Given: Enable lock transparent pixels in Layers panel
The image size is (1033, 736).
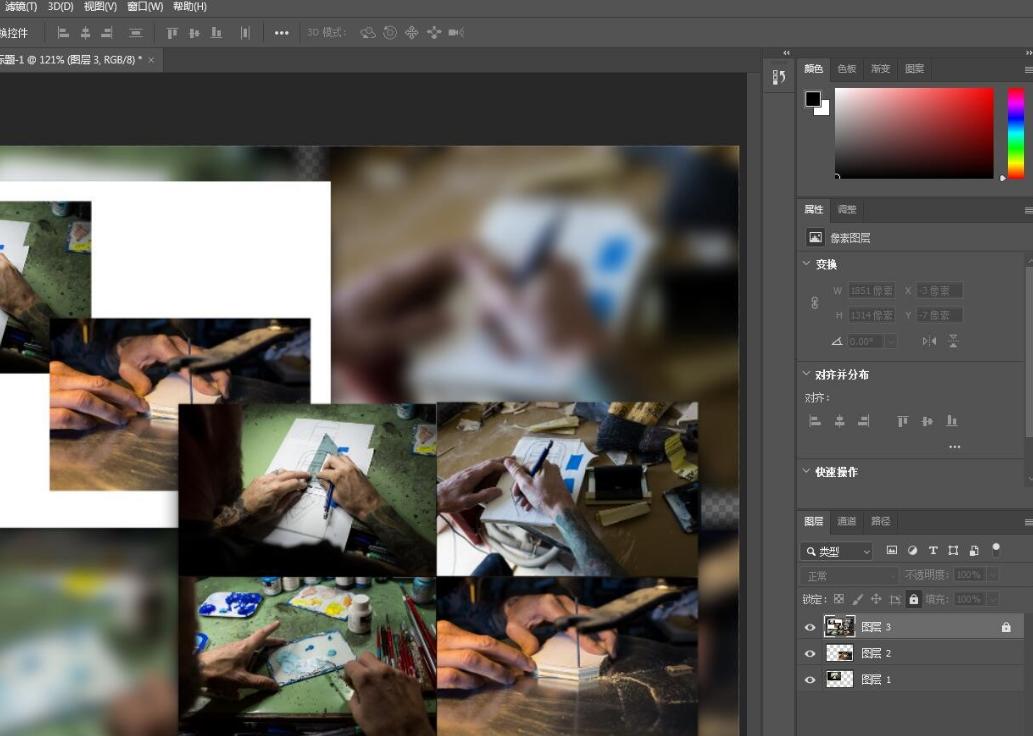Looking at the screenshot, I should click(838, 598).
